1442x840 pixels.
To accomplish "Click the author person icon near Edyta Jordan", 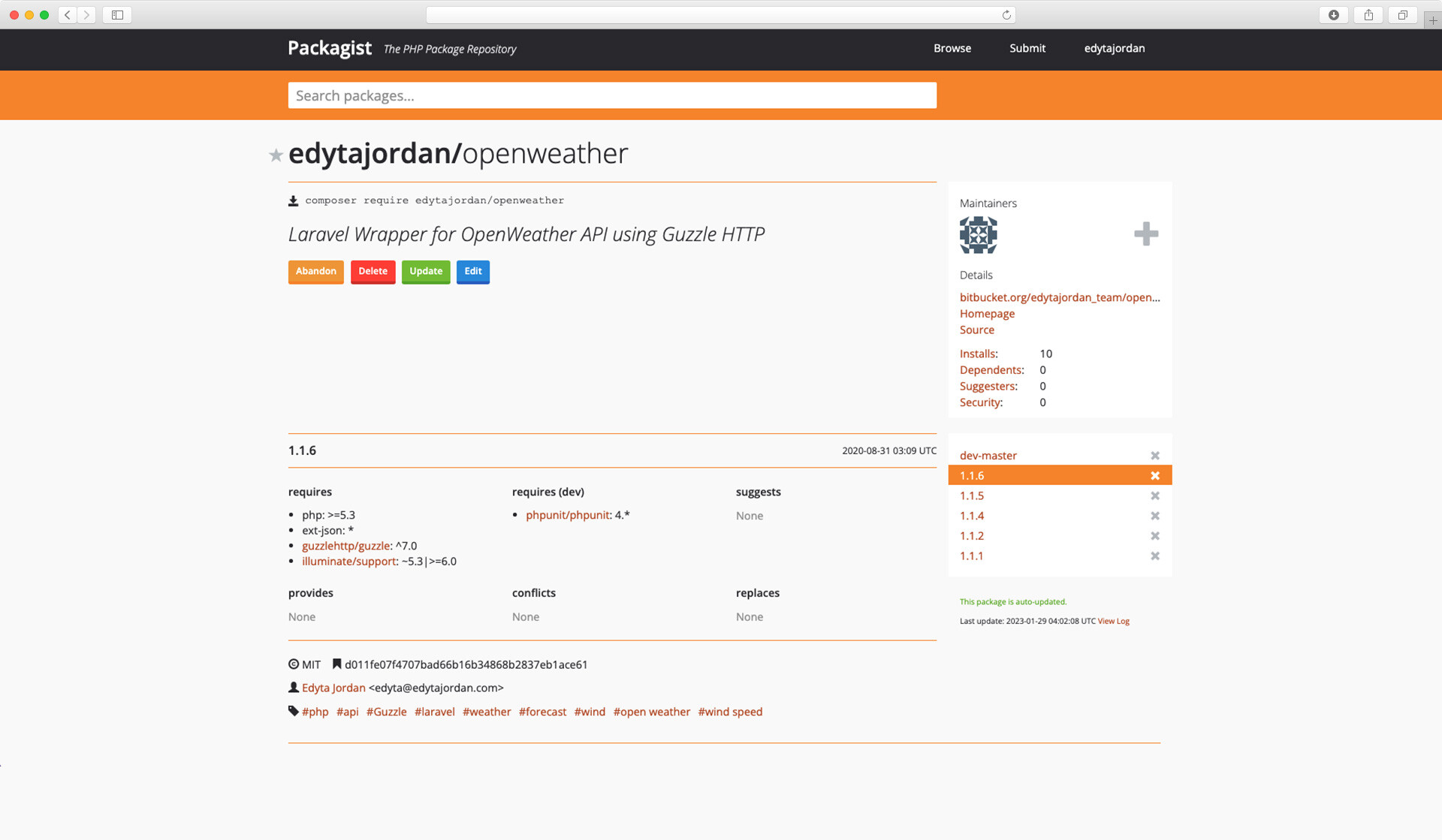I will coord(292,687).
